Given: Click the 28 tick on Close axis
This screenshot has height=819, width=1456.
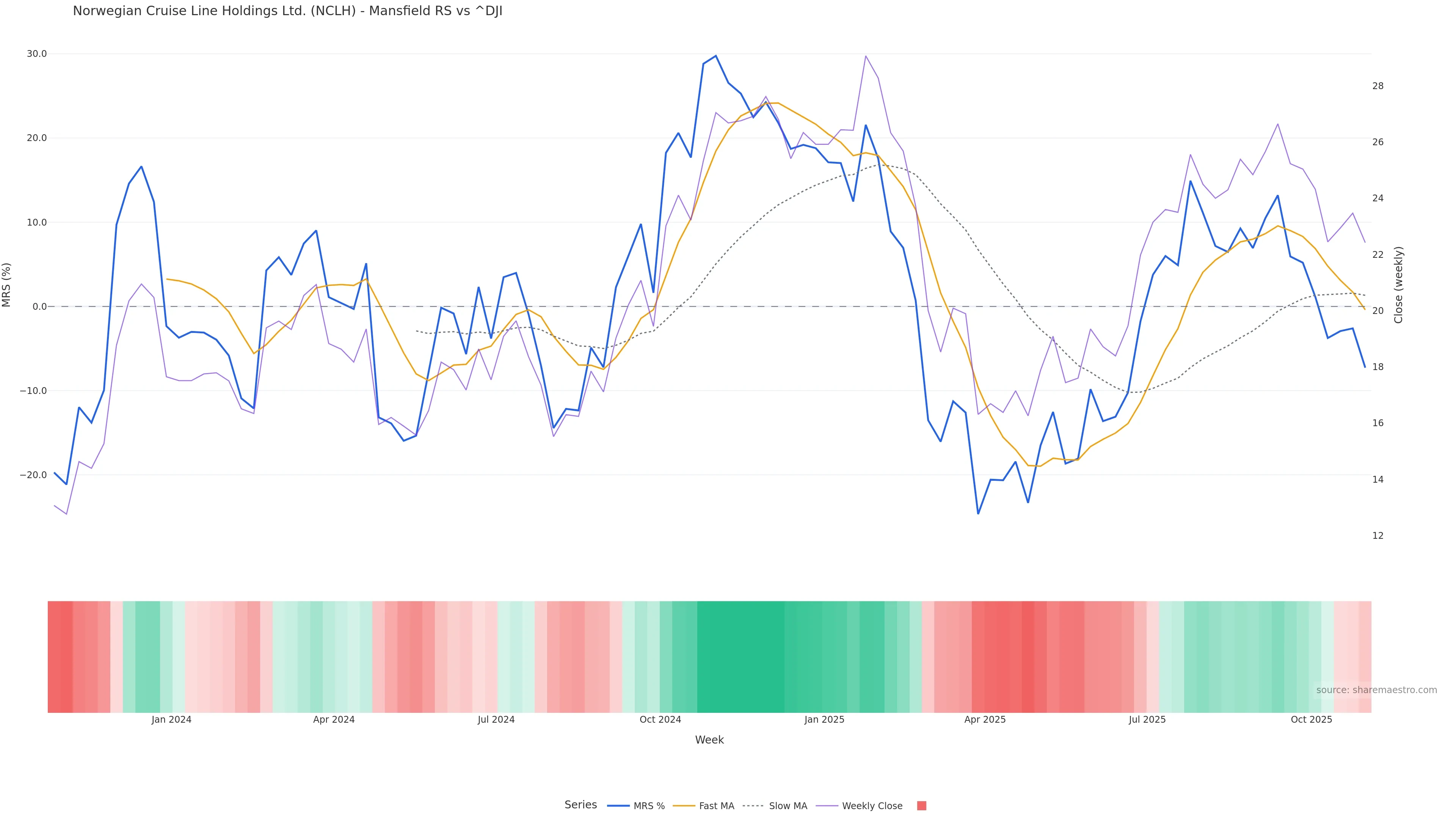Looking at the screenshot, I should (x=1378, y=86).
